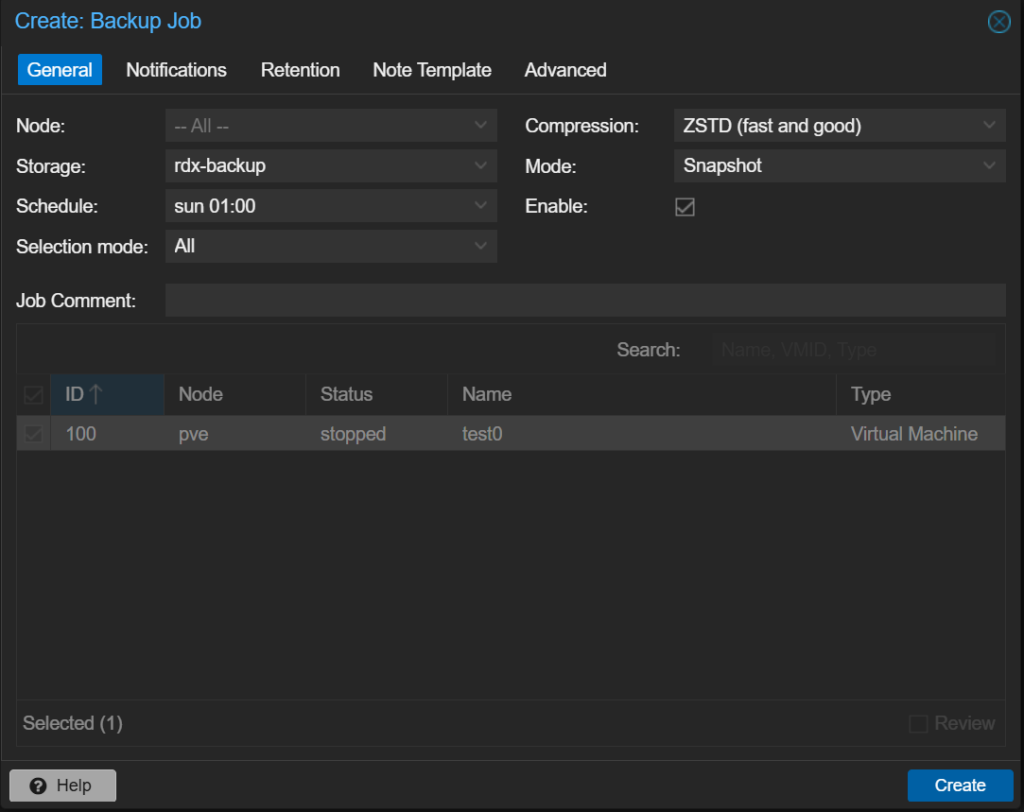Click the question mark Help icon

coord(39,785)
